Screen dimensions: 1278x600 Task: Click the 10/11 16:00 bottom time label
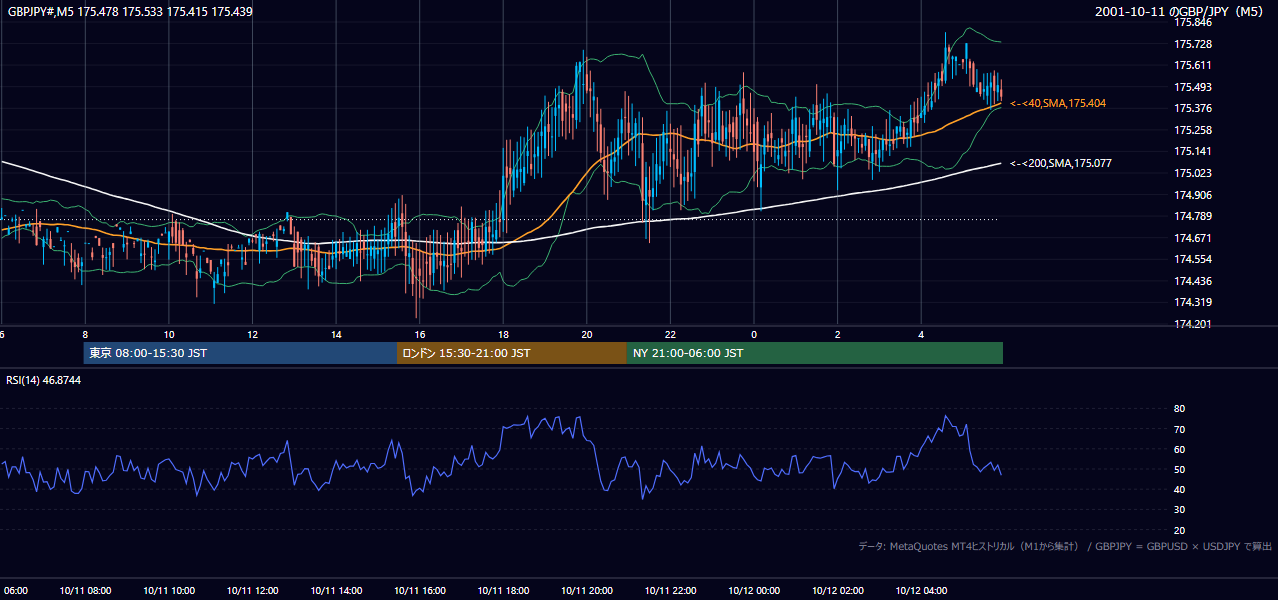click(x=420, y=590)
